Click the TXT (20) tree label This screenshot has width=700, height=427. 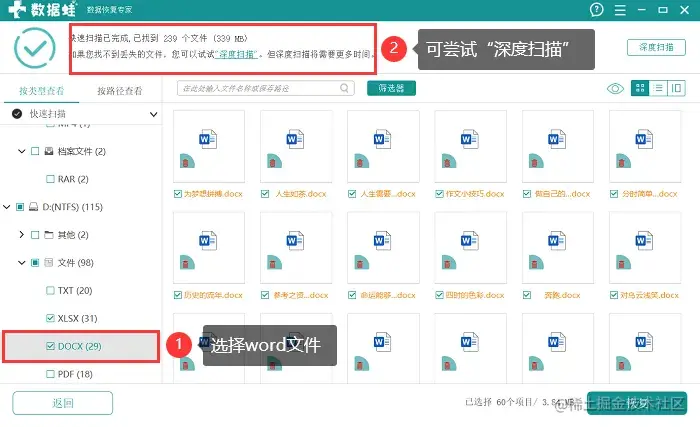pos(75,290)
